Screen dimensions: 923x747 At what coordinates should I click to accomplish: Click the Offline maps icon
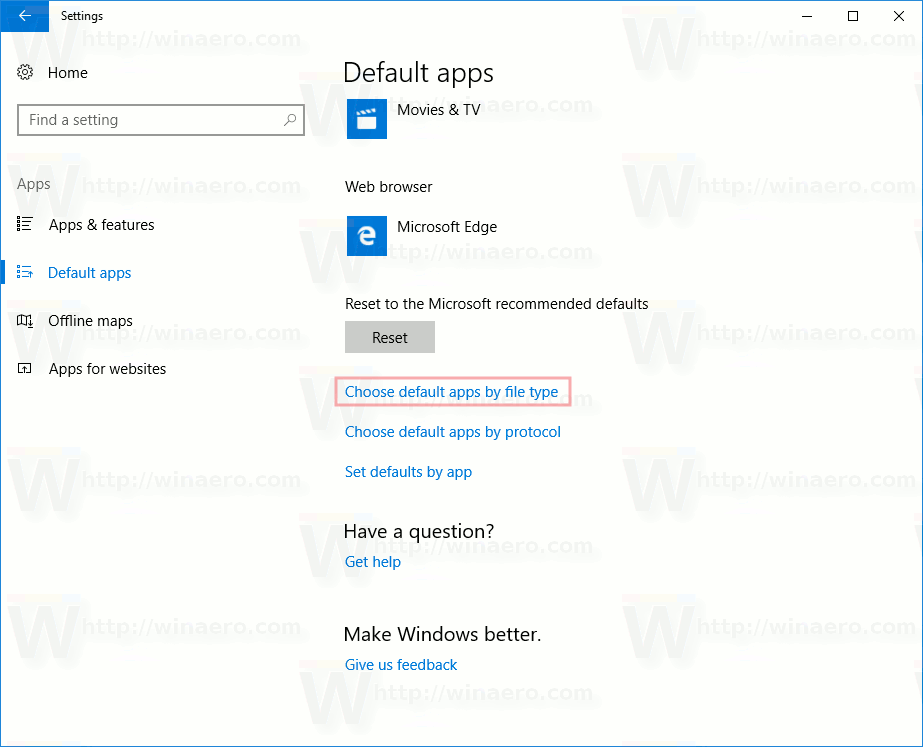[24, 320]
